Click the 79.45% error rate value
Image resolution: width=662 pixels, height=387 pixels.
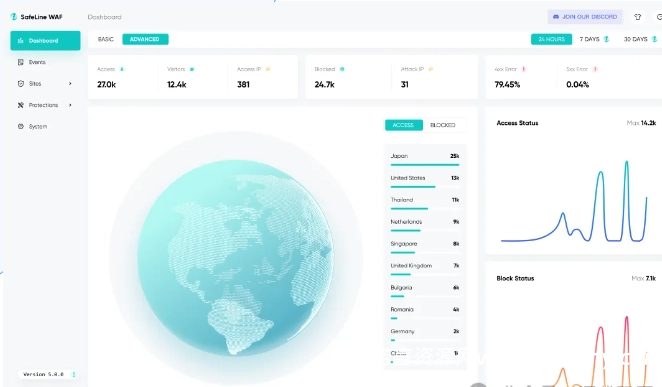[507, 84]
